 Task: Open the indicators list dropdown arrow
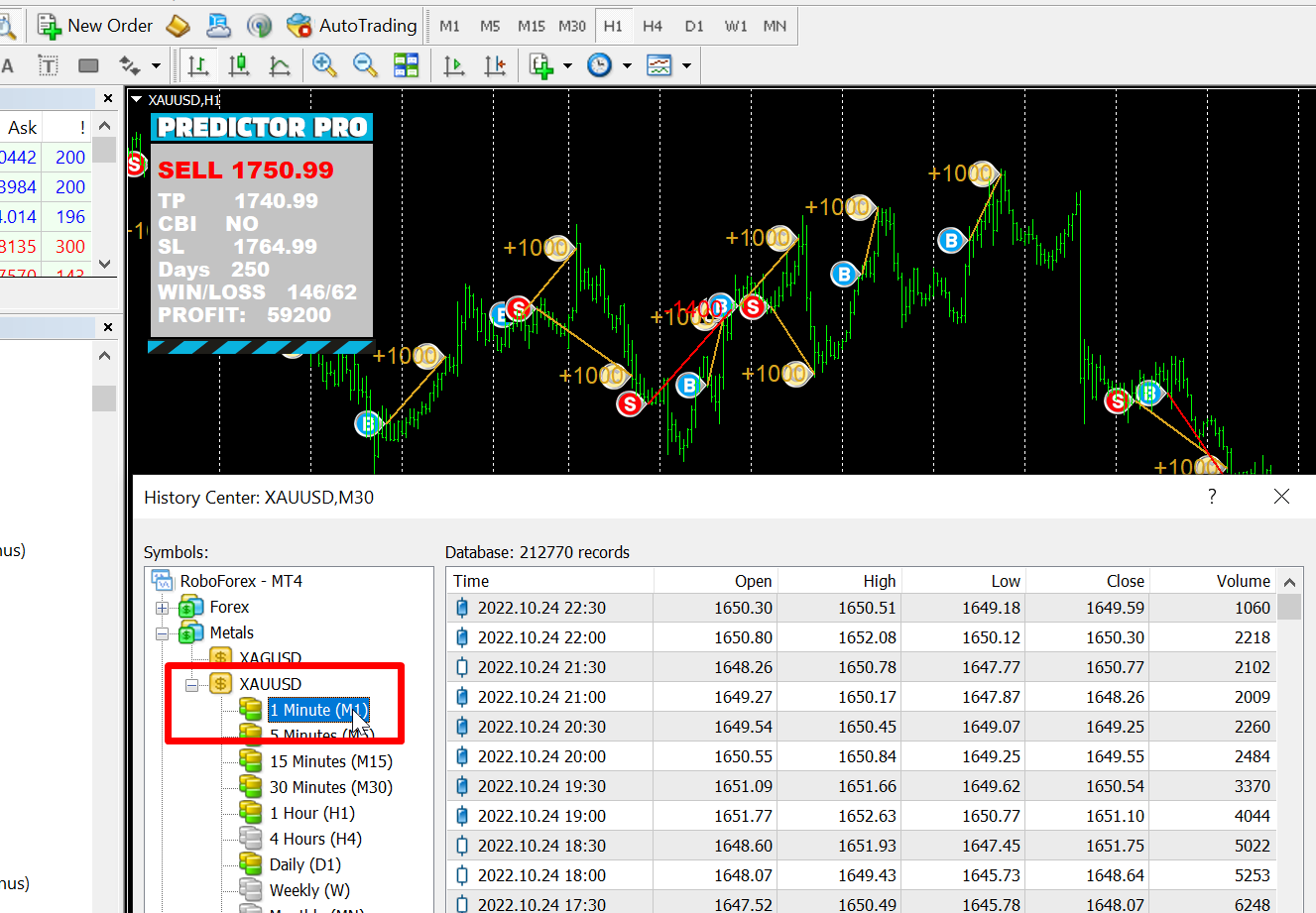pos(567,66)
